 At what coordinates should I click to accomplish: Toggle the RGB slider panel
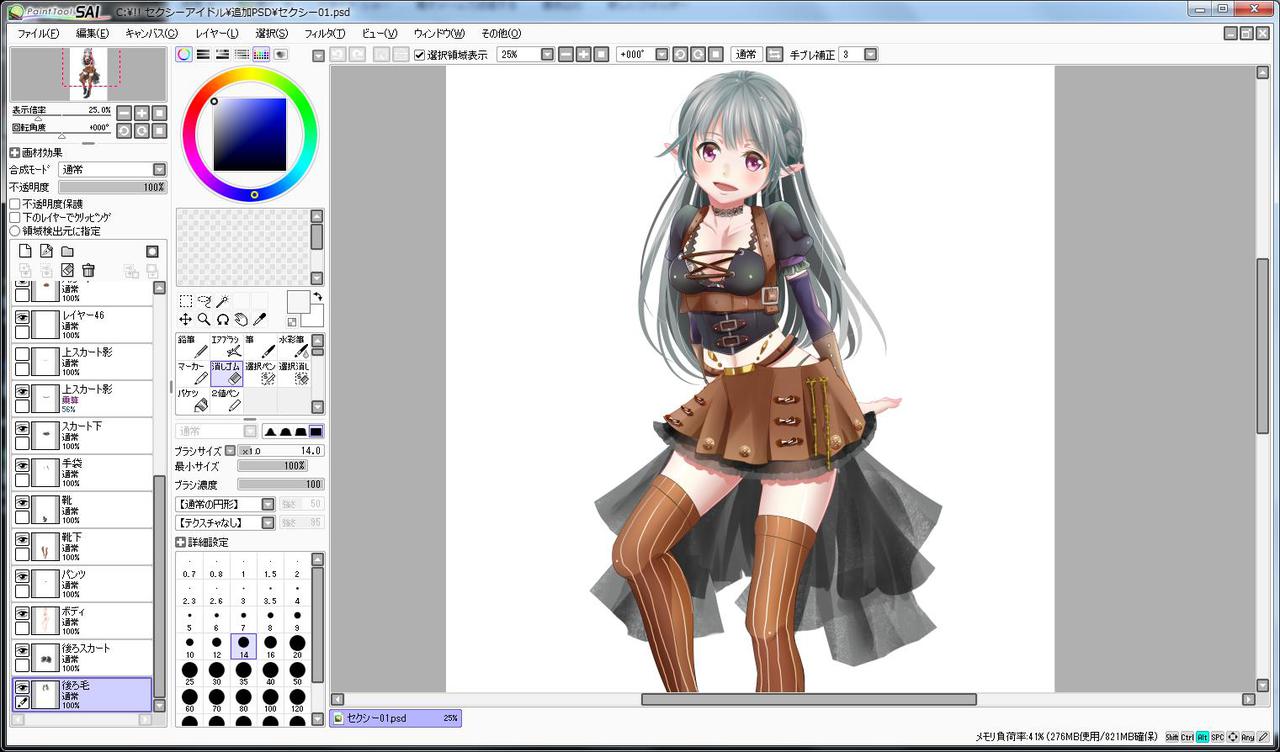coord(203,55)
